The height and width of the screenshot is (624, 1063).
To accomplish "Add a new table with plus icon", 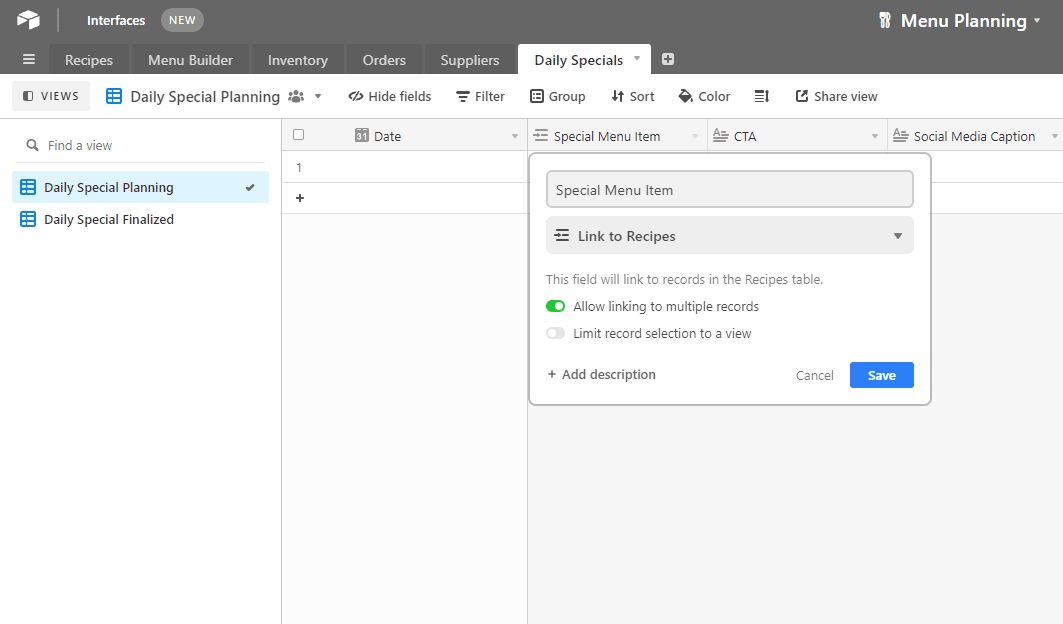I will 668,59.
